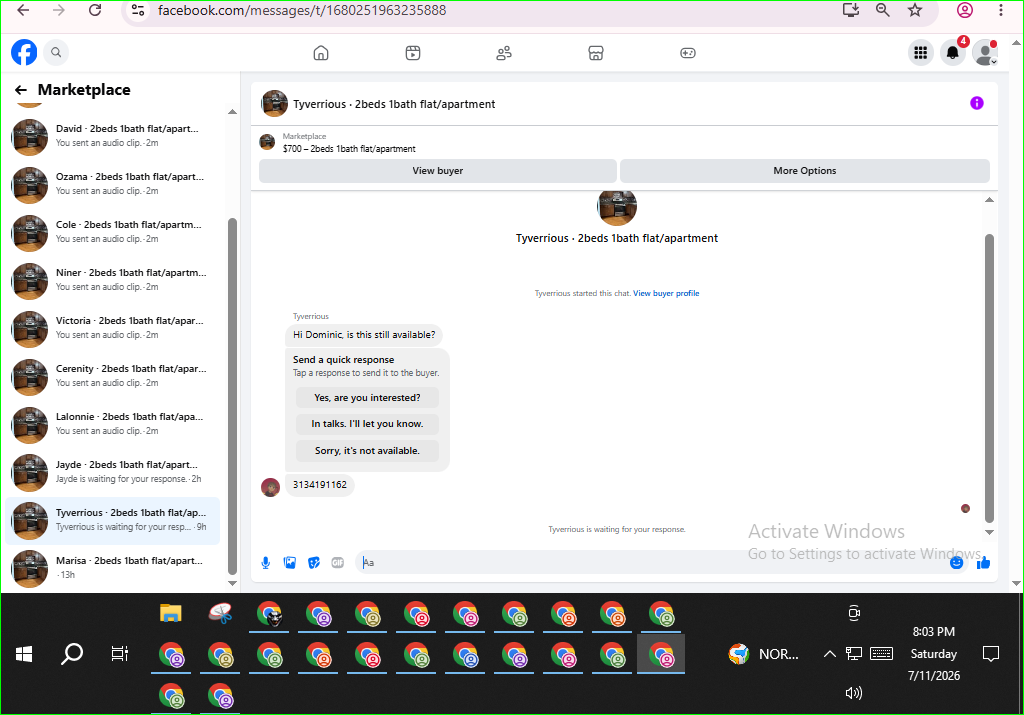
Task: Open the volume speaker control
Action: [854, 693]
